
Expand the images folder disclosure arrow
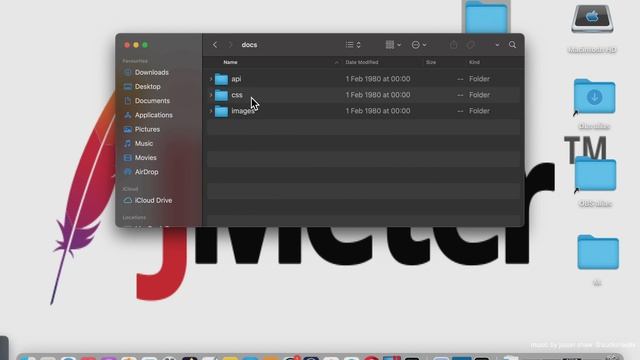pos(211,111)
